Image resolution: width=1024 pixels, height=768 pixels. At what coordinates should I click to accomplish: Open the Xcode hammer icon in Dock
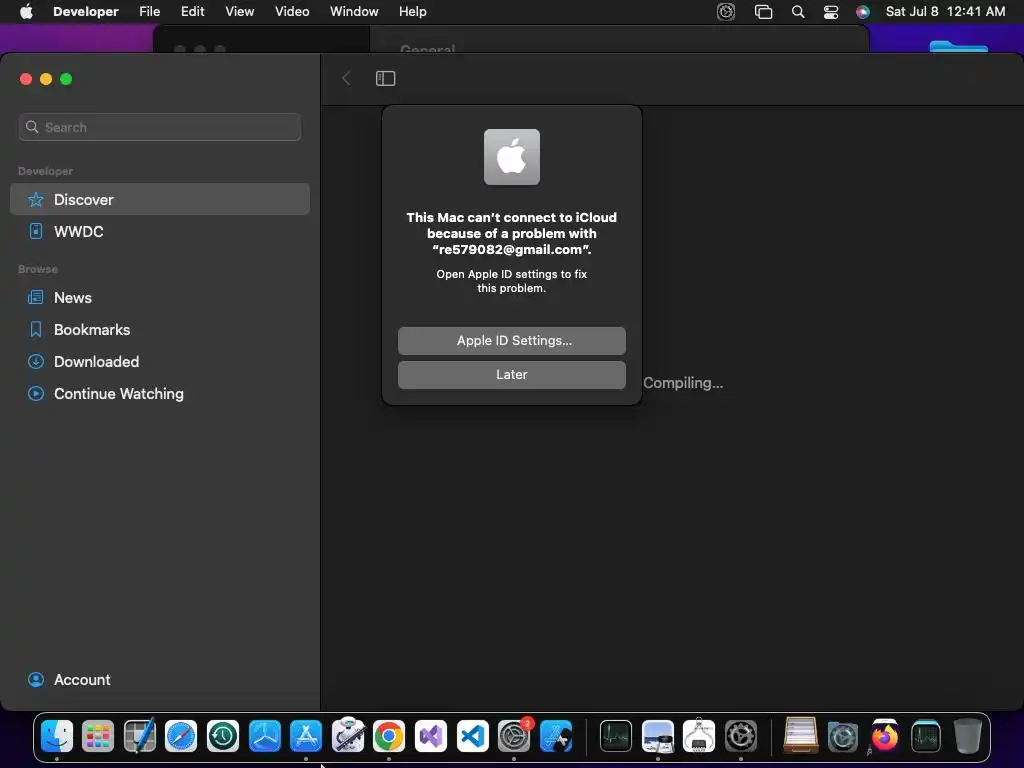(x=556, y=736)
